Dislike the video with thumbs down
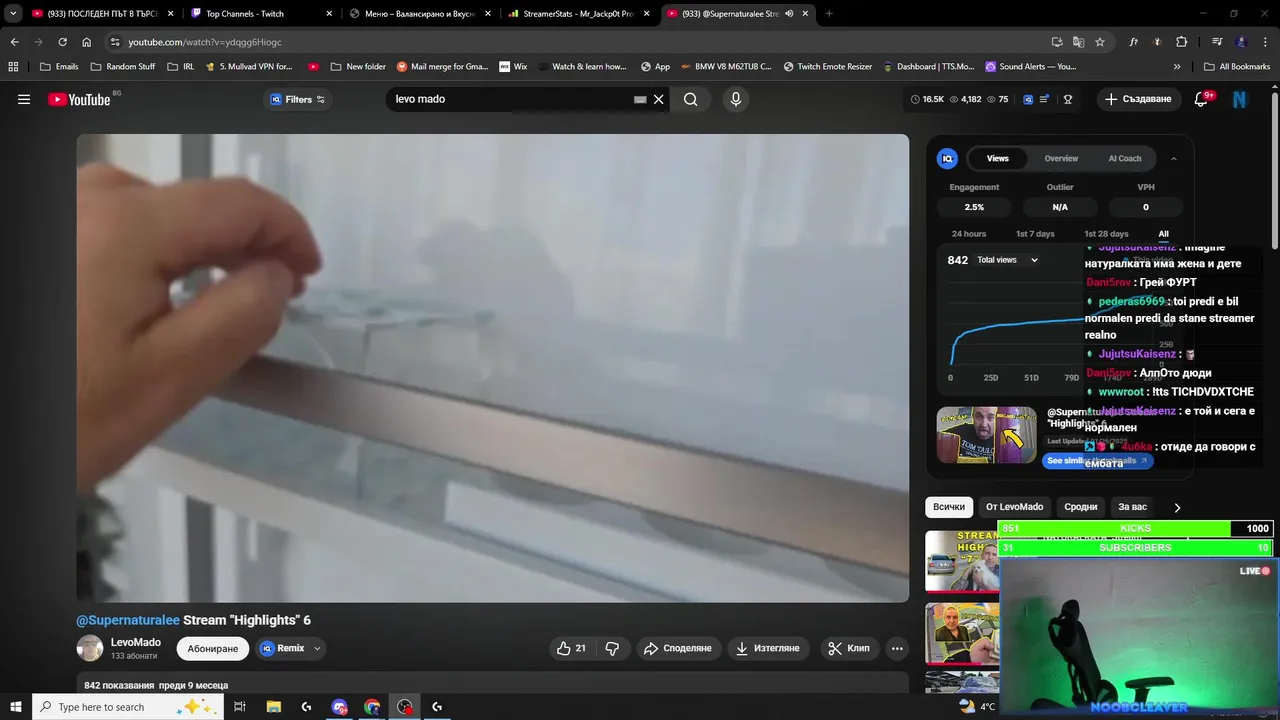The width and height of the screenshot is (1280, 720). (x=612, y=648)
